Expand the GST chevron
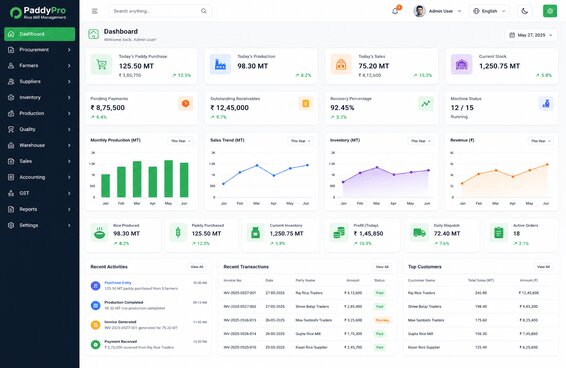 click(x=69, y=193)
